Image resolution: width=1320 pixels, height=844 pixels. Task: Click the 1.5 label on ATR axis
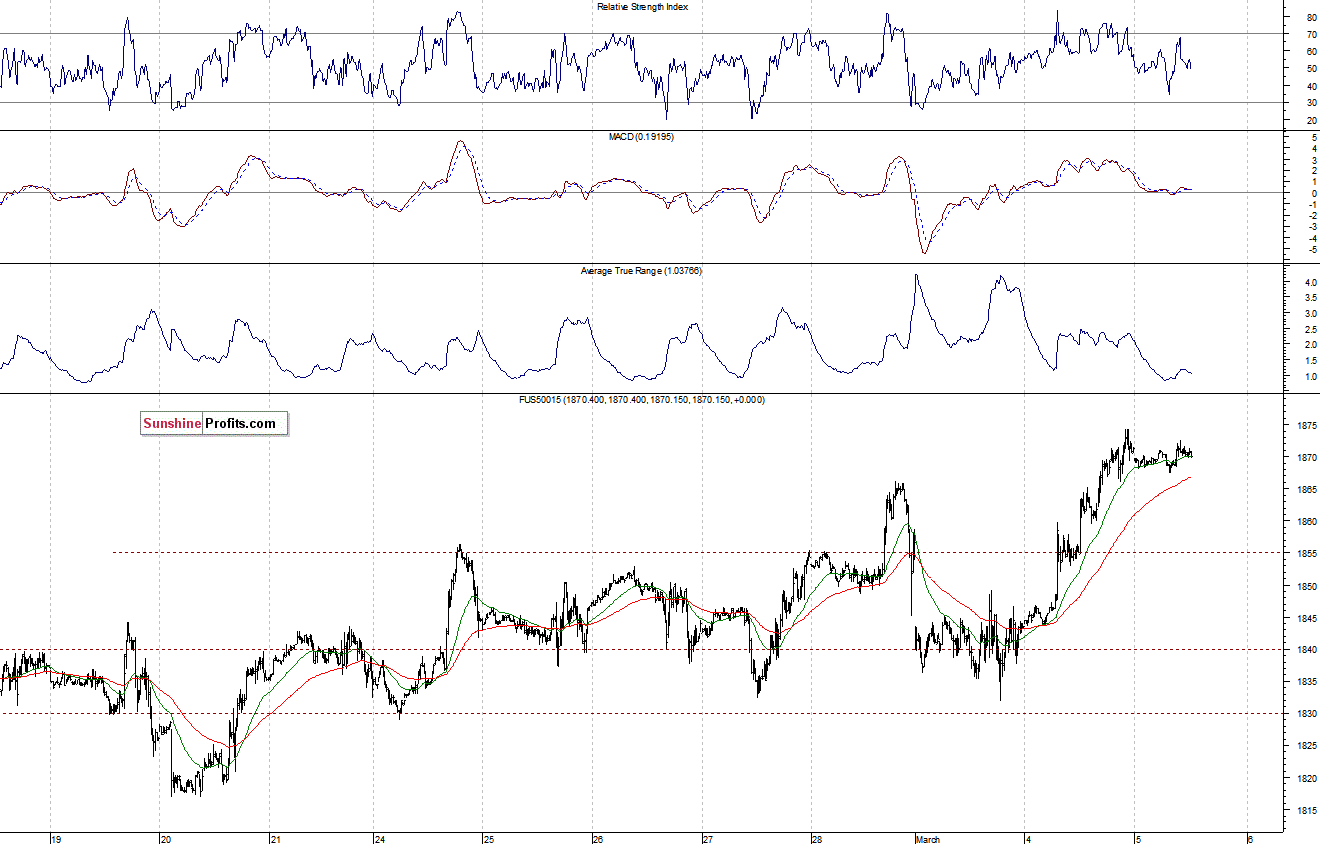pyautogui.click(x=1310, y=361)
